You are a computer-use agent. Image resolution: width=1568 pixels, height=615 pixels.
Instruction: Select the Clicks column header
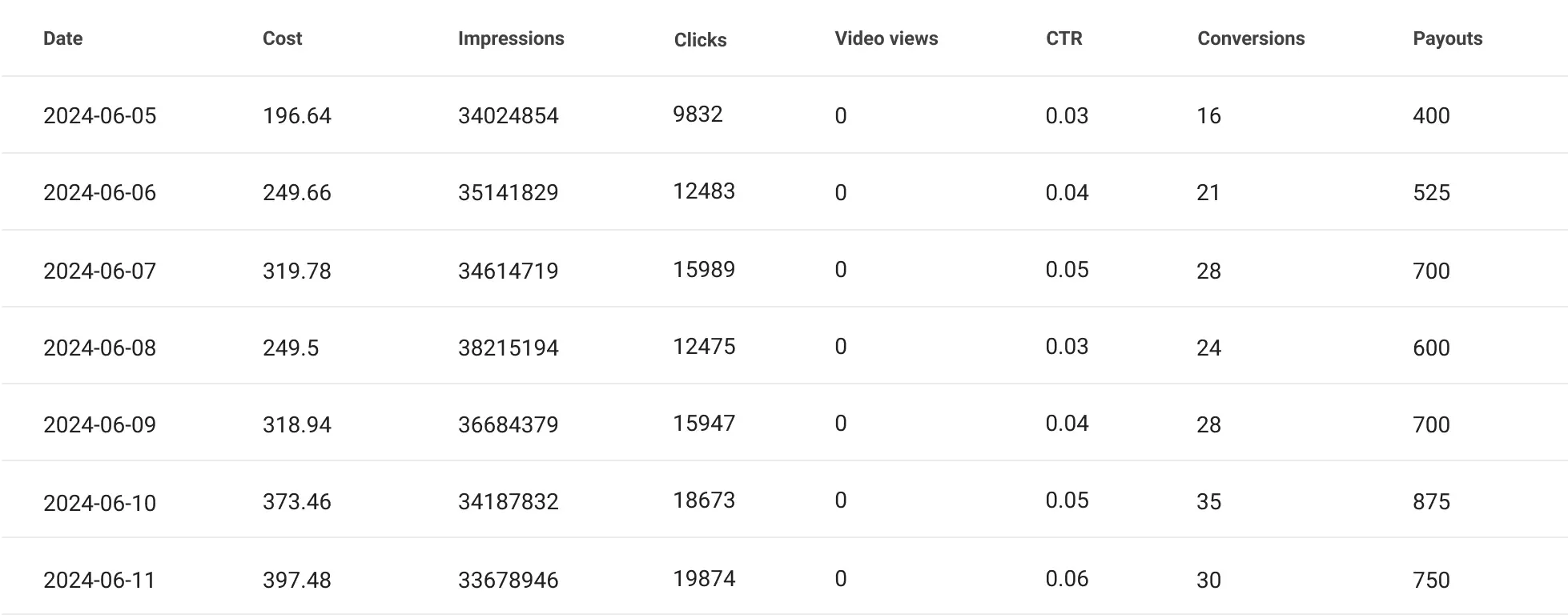click(x=700, y=40)
